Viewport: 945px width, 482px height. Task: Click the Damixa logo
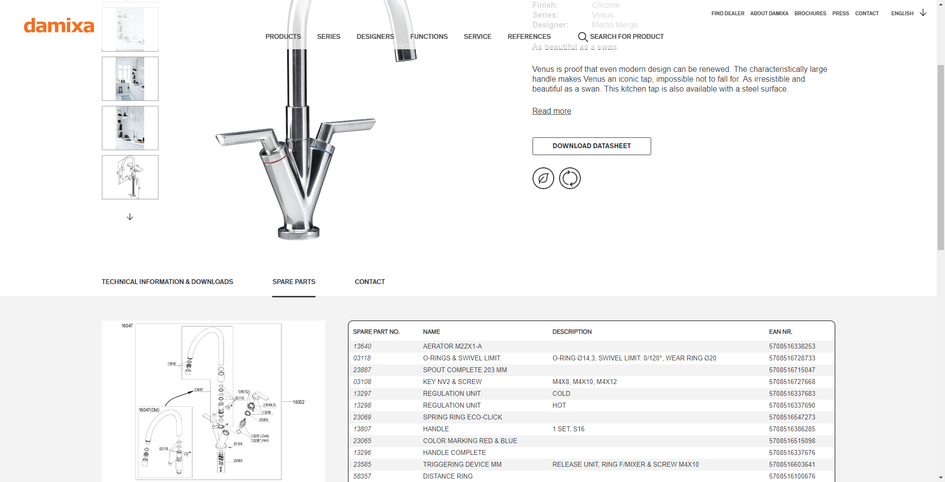point(59,25)
